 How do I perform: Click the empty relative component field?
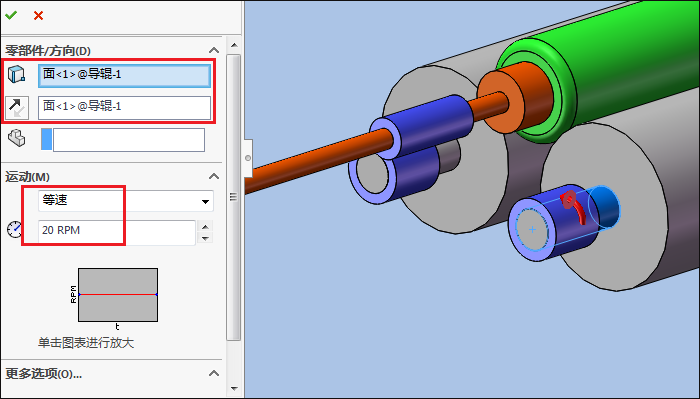[129, 140]
